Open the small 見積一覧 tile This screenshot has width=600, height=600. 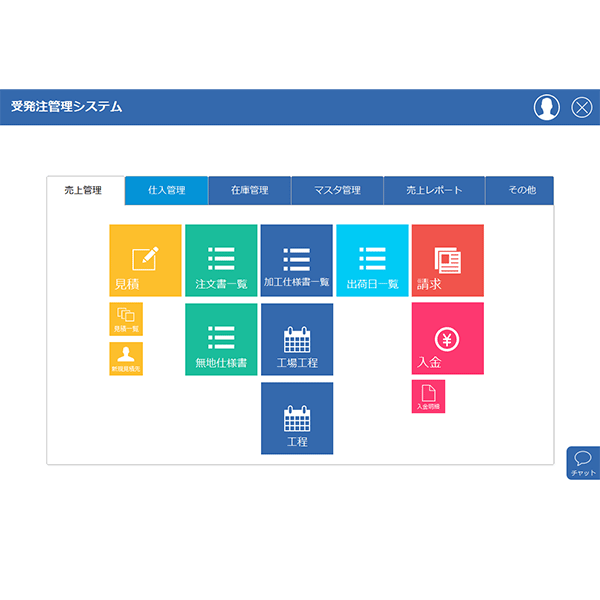[x=126, y=319]
